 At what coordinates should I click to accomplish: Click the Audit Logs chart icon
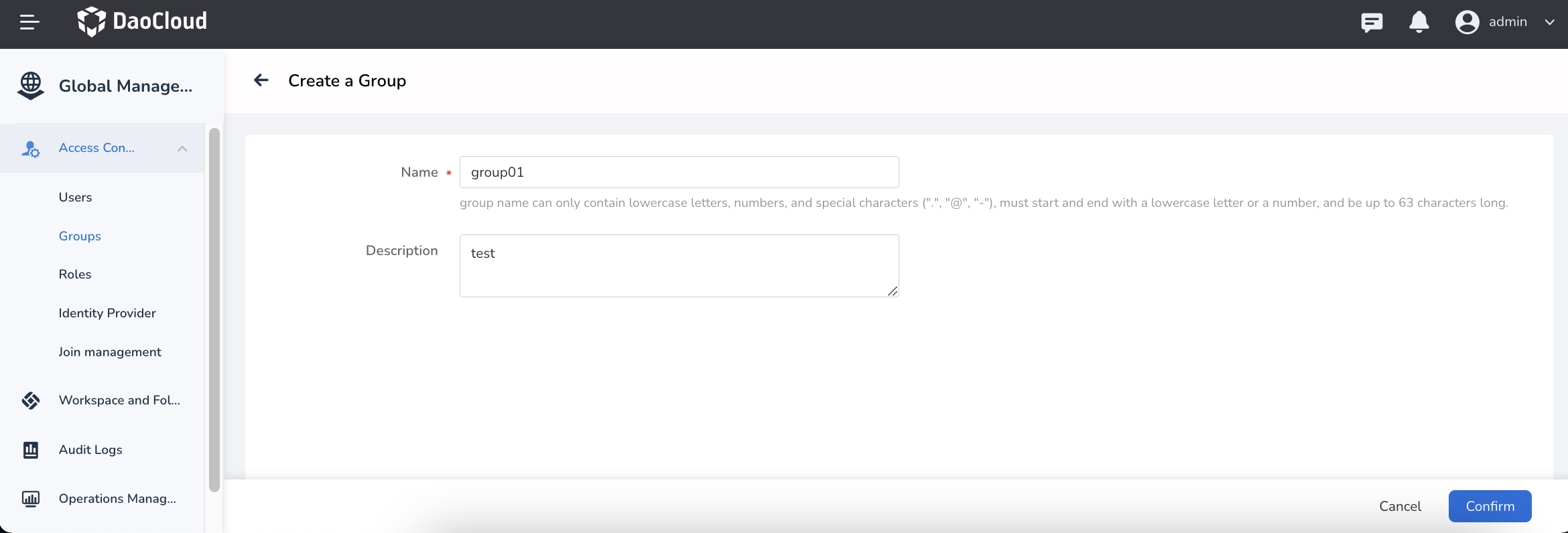pyautogui.click(x=31, y=450)
